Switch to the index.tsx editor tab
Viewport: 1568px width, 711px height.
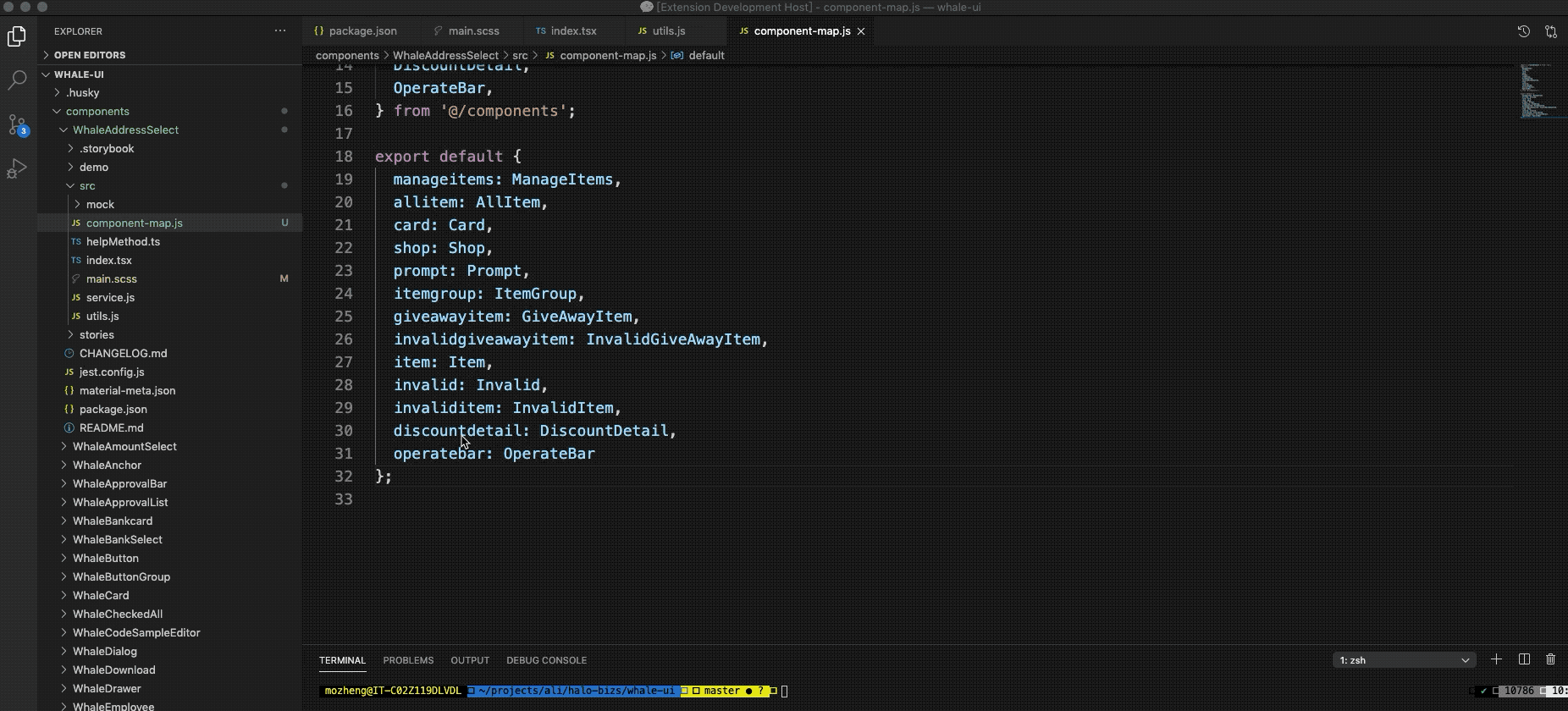[573, 31]
